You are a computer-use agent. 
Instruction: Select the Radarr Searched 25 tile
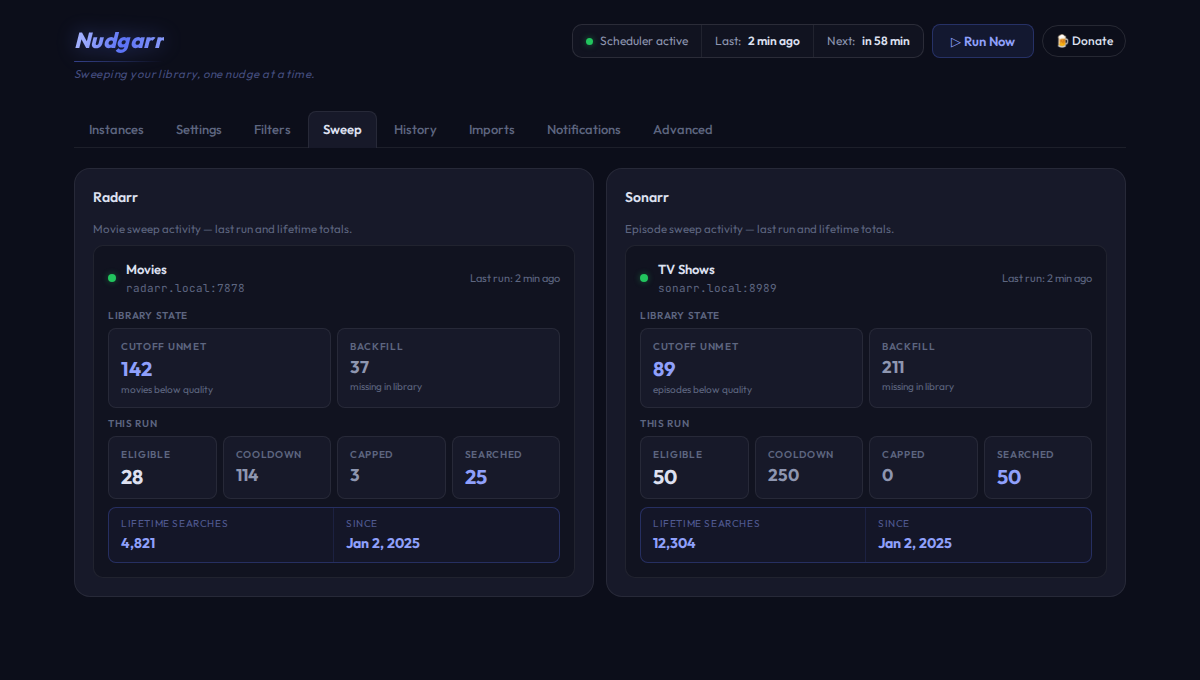(505, 467)
